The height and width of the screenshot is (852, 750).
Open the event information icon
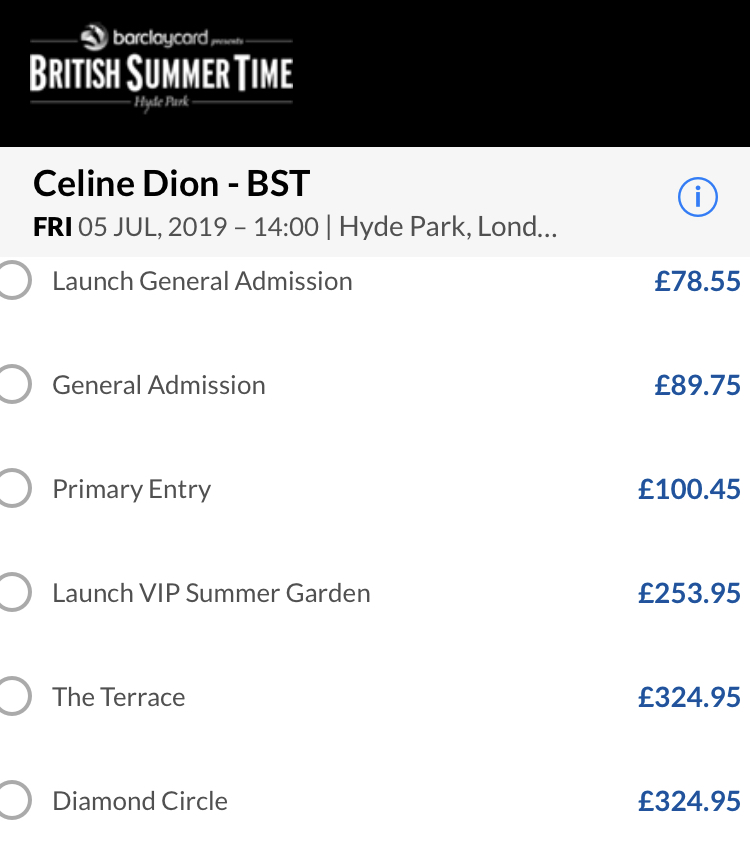(x=697, y=198)
